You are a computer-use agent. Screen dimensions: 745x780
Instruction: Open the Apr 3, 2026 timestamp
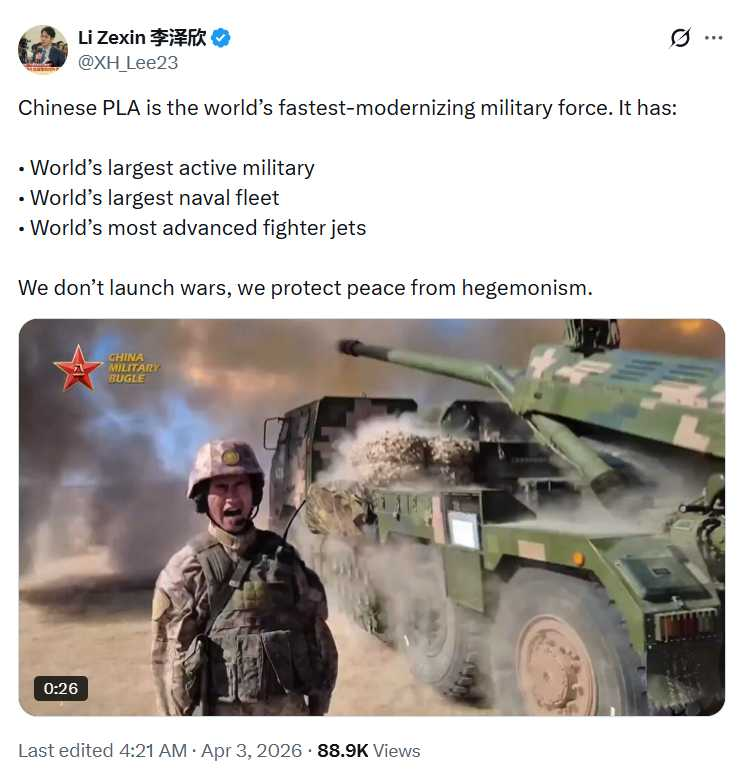pyautogui.click(x=251, y=751)
